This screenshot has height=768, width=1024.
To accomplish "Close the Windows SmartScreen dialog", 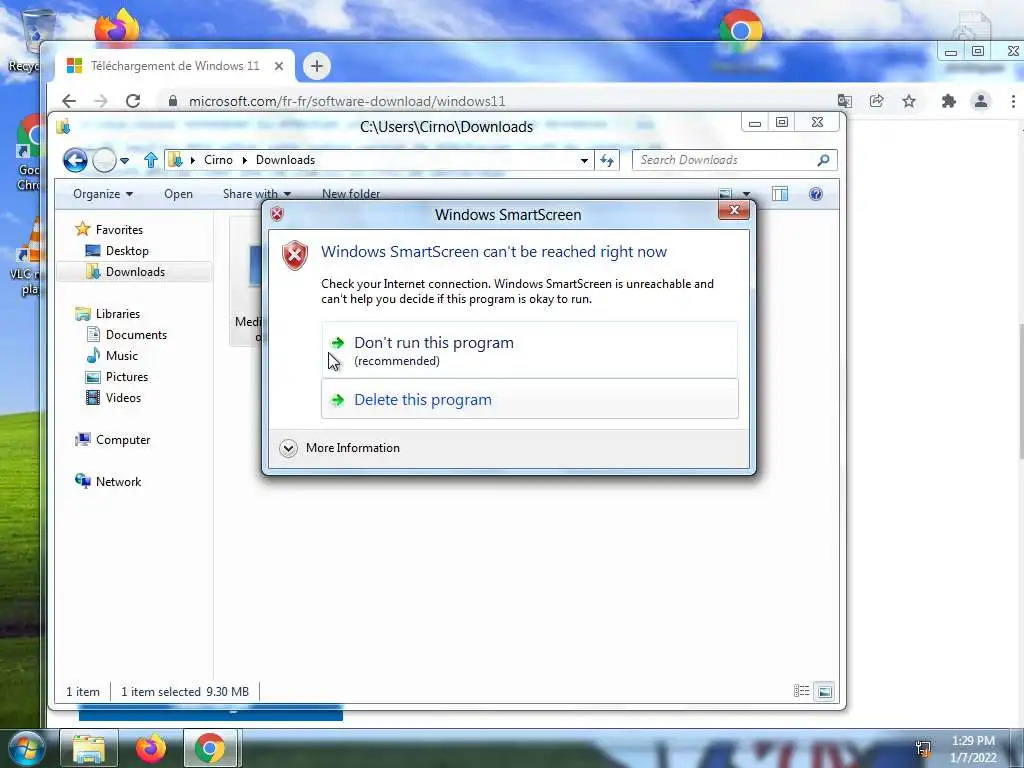I will point(734,210).
